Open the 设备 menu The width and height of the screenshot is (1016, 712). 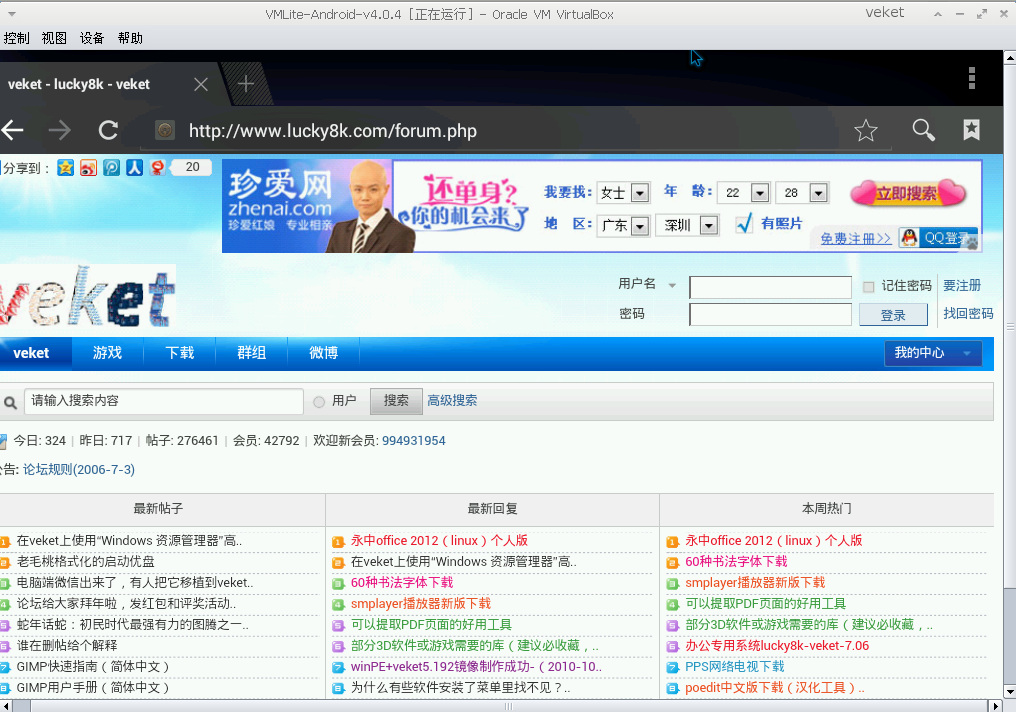(x=92, y=38)
